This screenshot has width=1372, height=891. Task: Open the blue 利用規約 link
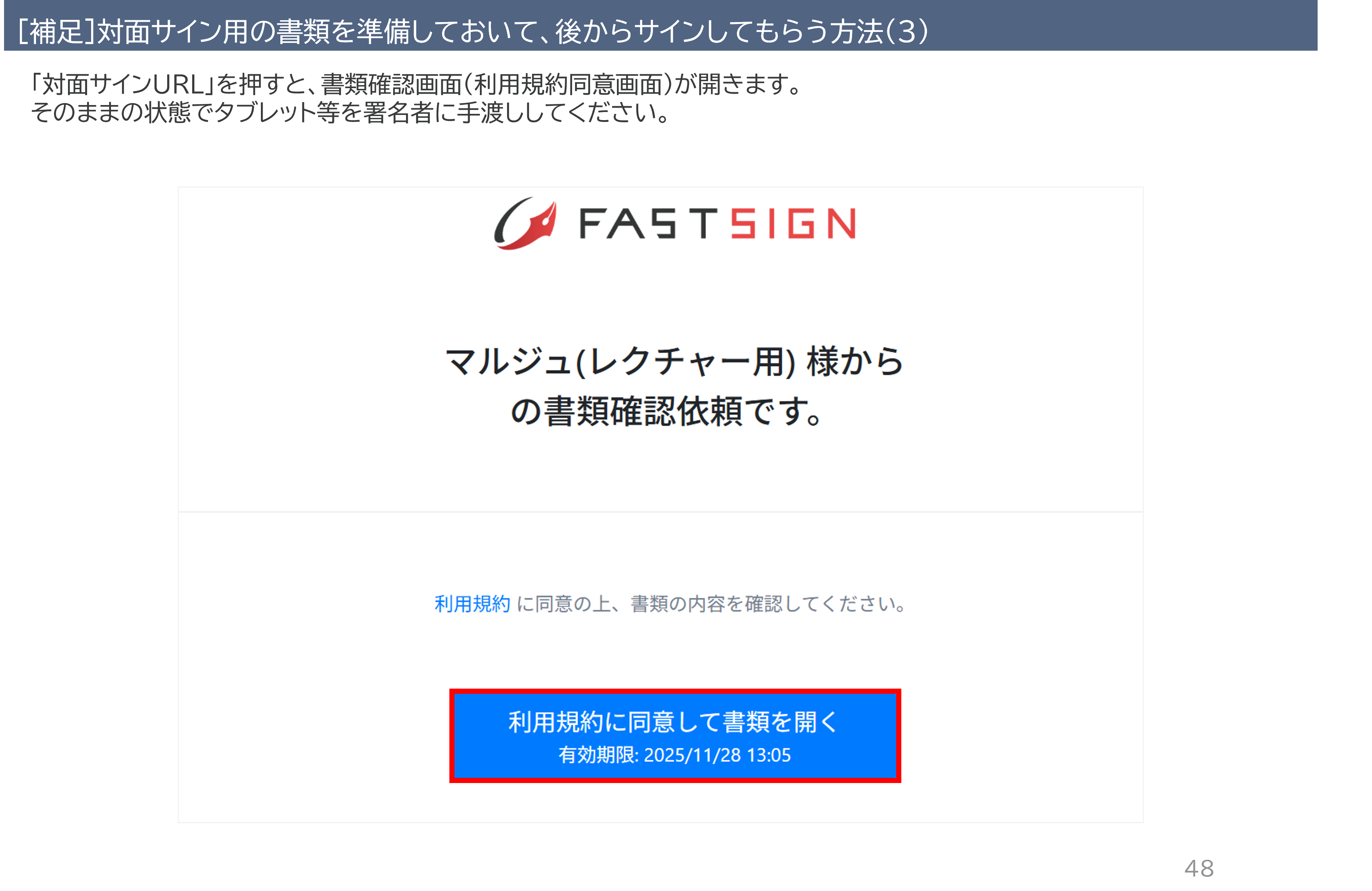point(472,603)
